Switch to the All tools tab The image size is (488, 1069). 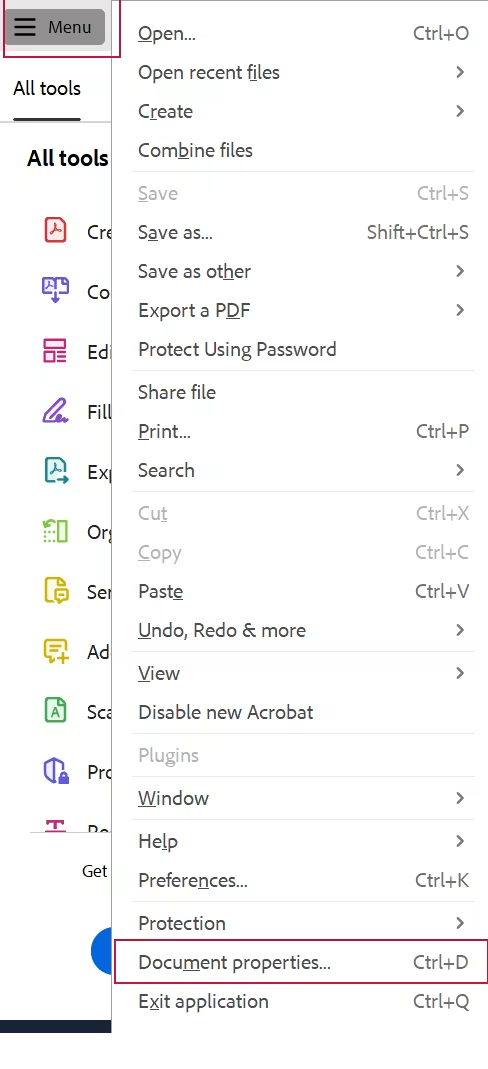47,89
